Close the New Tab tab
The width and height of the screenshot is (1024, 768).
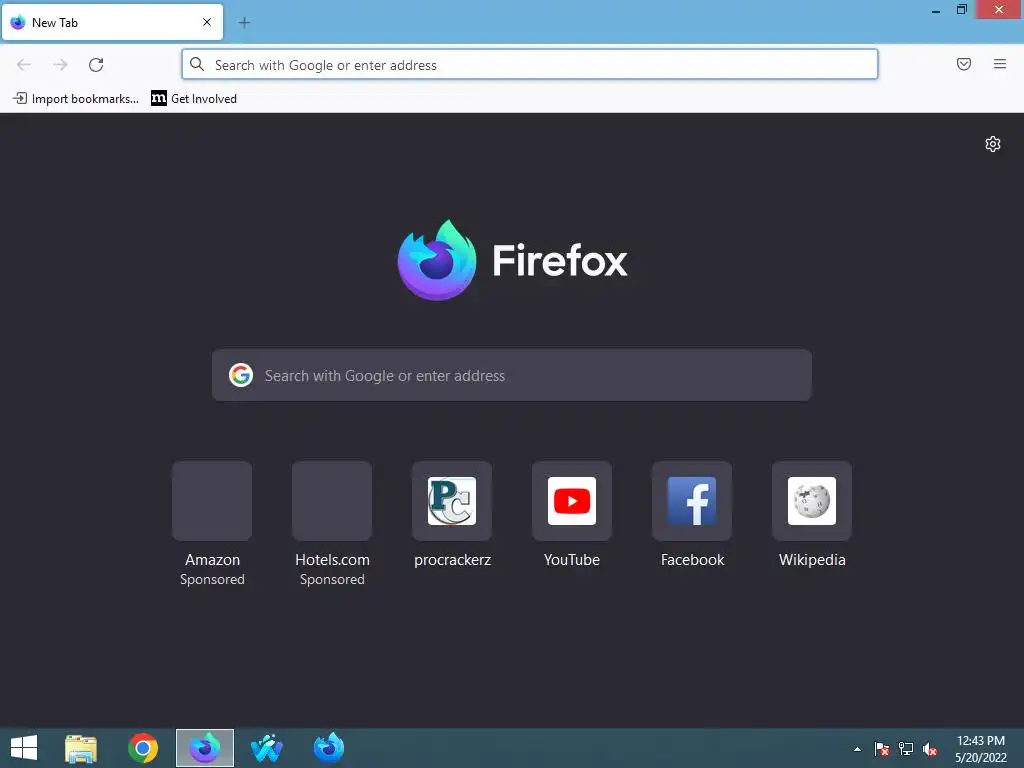click(207, 22)
